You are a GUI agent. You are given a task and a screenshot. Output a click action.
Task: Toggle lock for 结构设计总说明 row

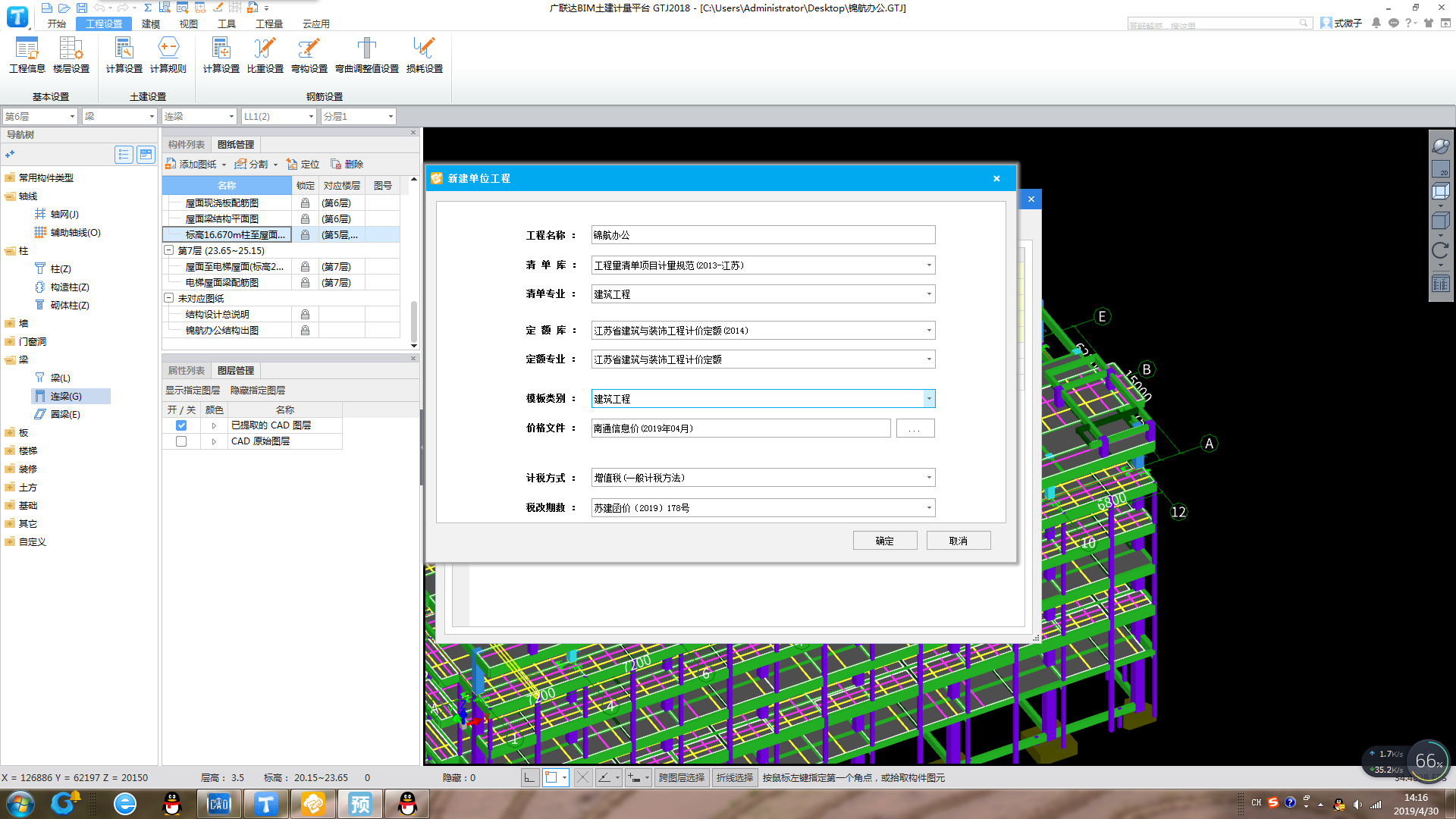coord(305,315)
